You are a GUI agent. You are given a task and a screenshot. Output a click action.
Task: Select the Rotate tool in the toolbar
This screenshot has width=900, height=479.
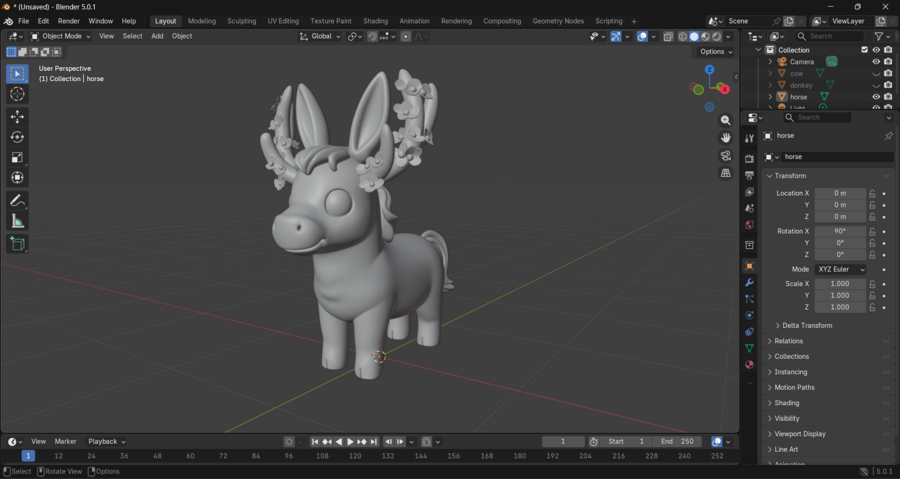coord(17,137)
